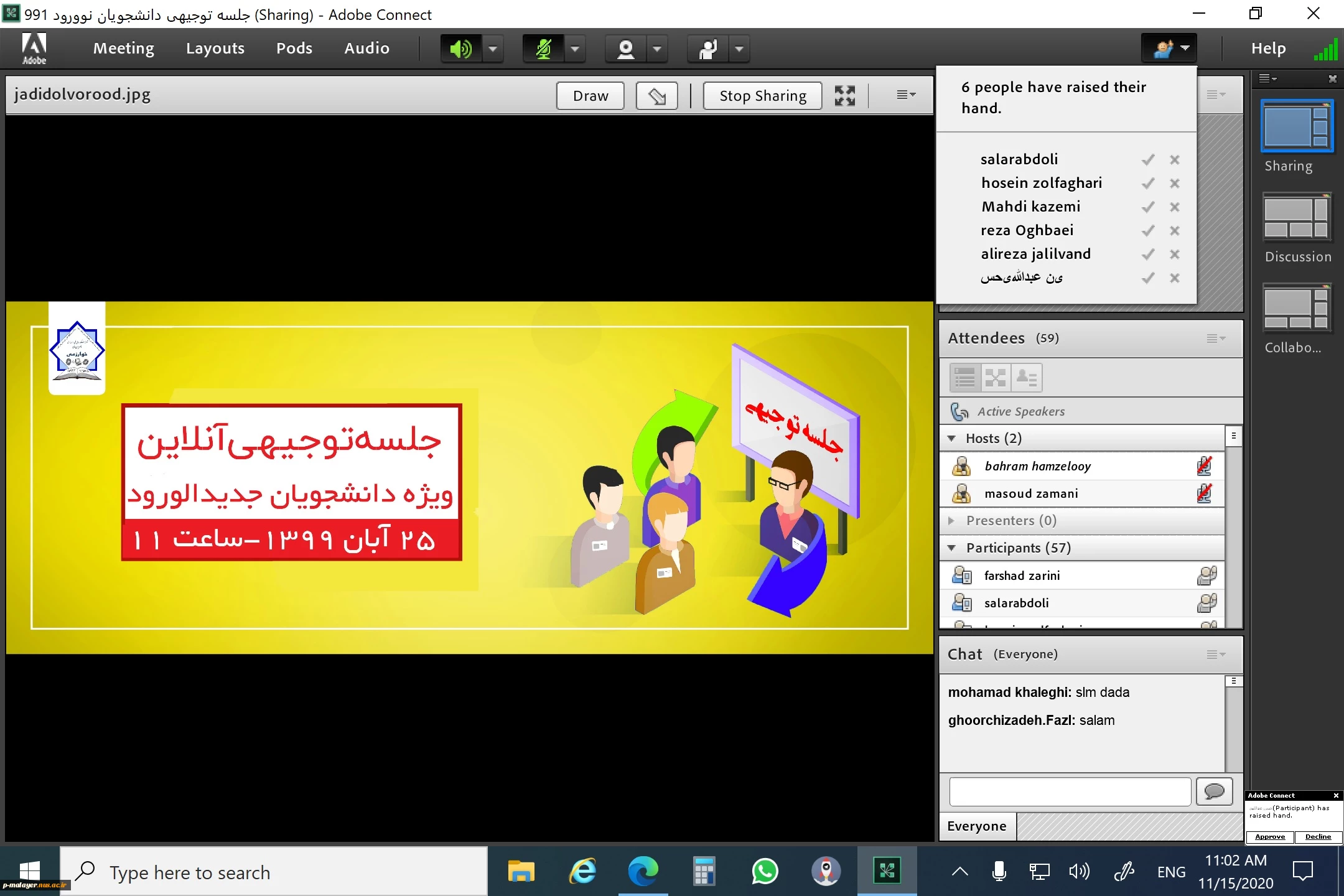Expand the Presenters group
This screenshot has height=896, width=1344.
click(x=951, y=521)
